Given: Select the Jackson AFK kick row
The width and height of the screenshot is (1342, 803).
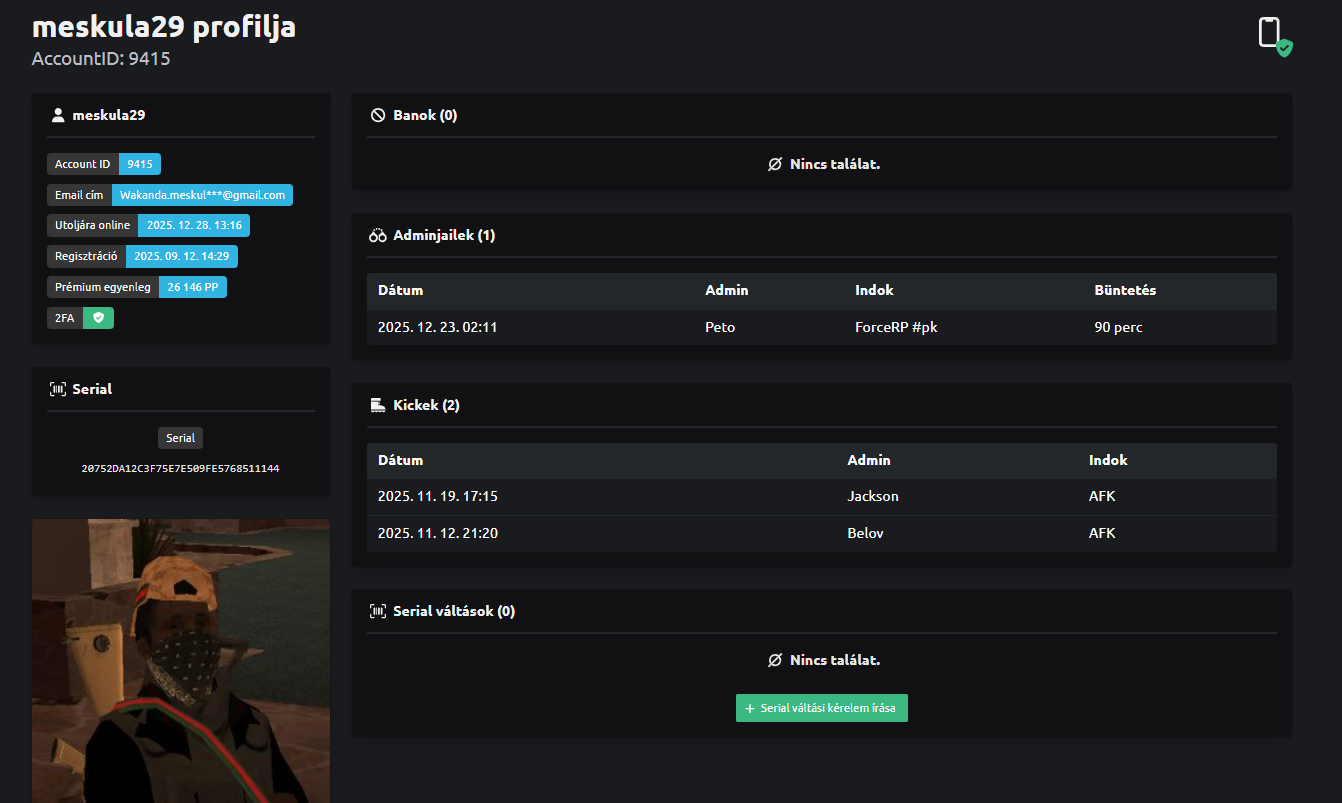Looking at the screenshot, I should (820, 496).
